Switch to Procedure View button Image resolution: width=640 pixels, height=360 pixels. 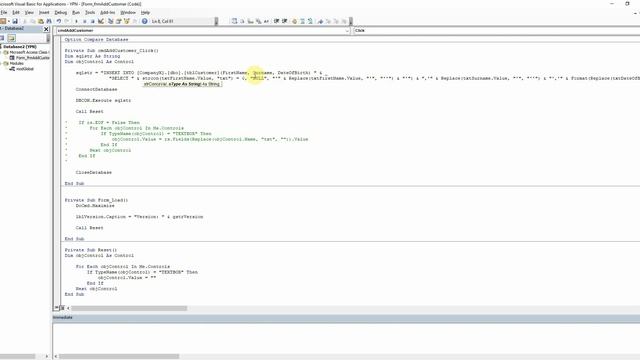(x=57, y=308)
